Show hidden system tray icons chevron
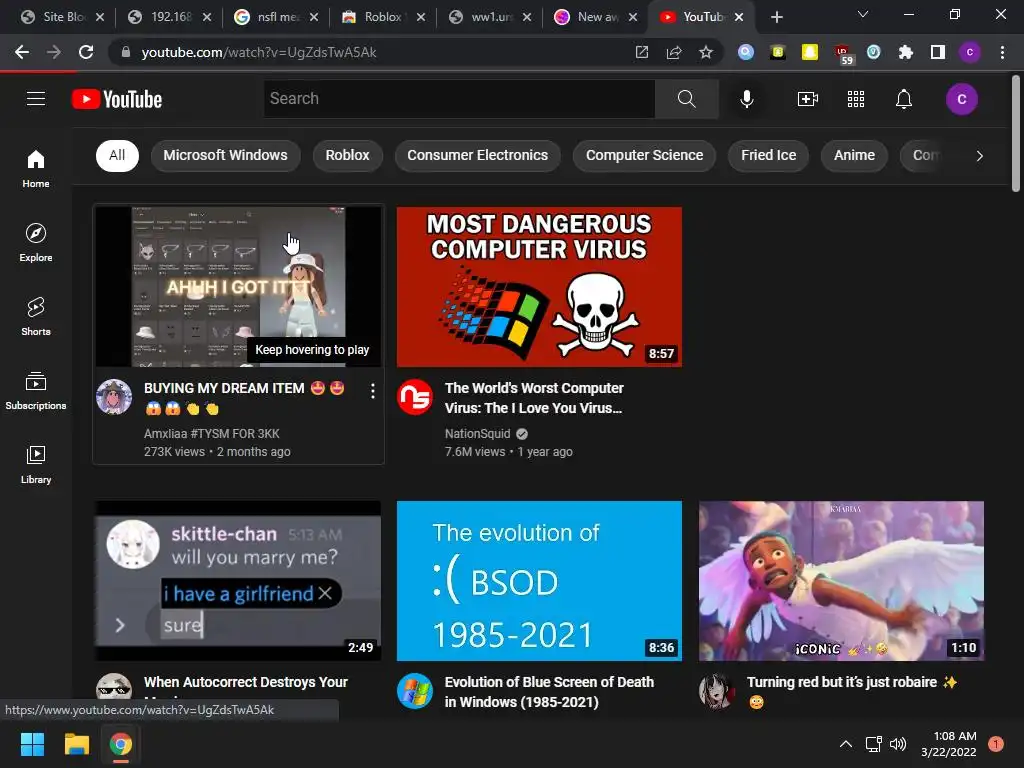The height and width of the screenshot is (768, 1024). [x=845, y=744]
